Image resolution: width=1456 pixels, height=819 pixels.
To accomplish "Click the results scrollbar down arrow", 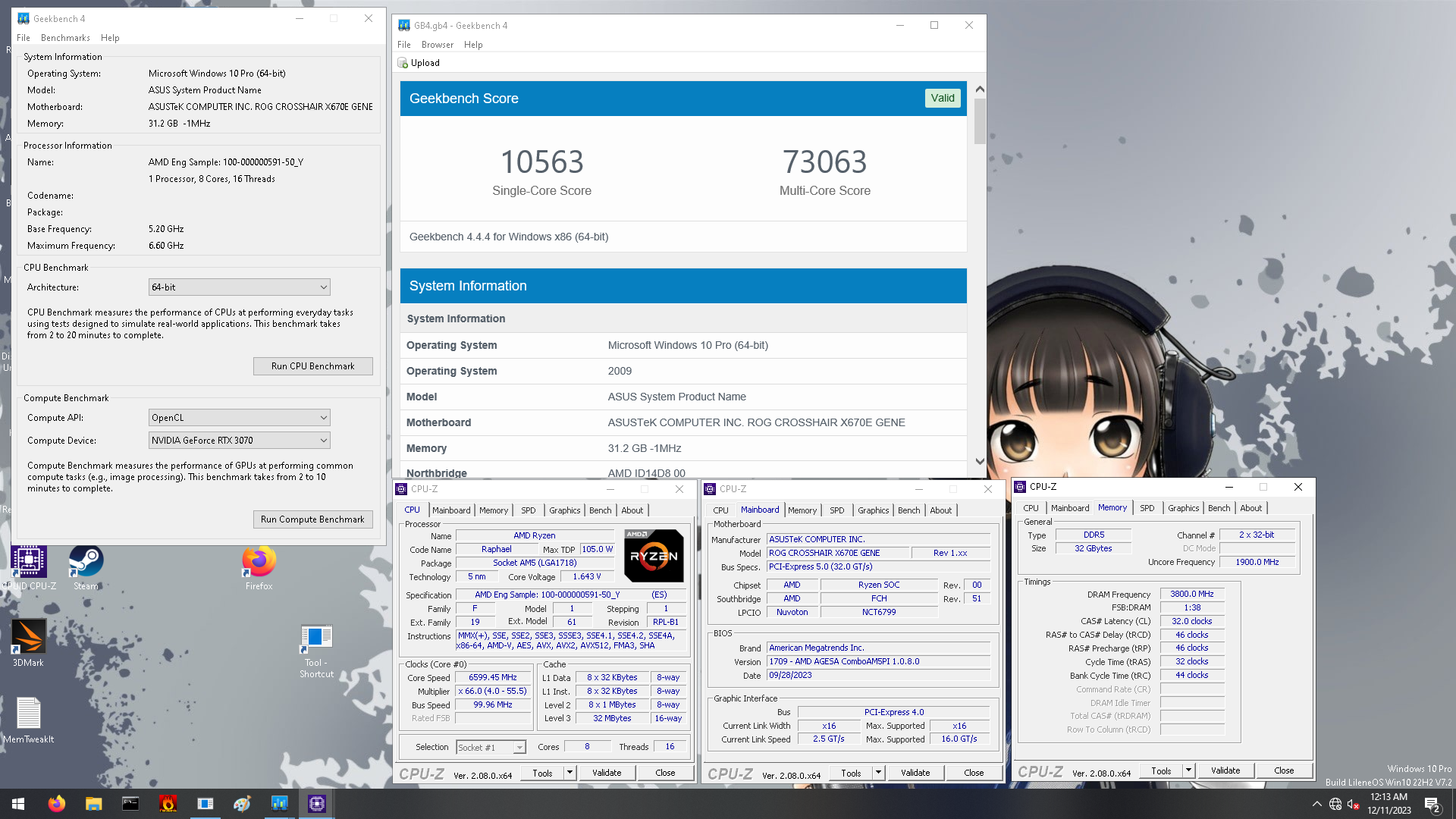I will coord(980,461).
